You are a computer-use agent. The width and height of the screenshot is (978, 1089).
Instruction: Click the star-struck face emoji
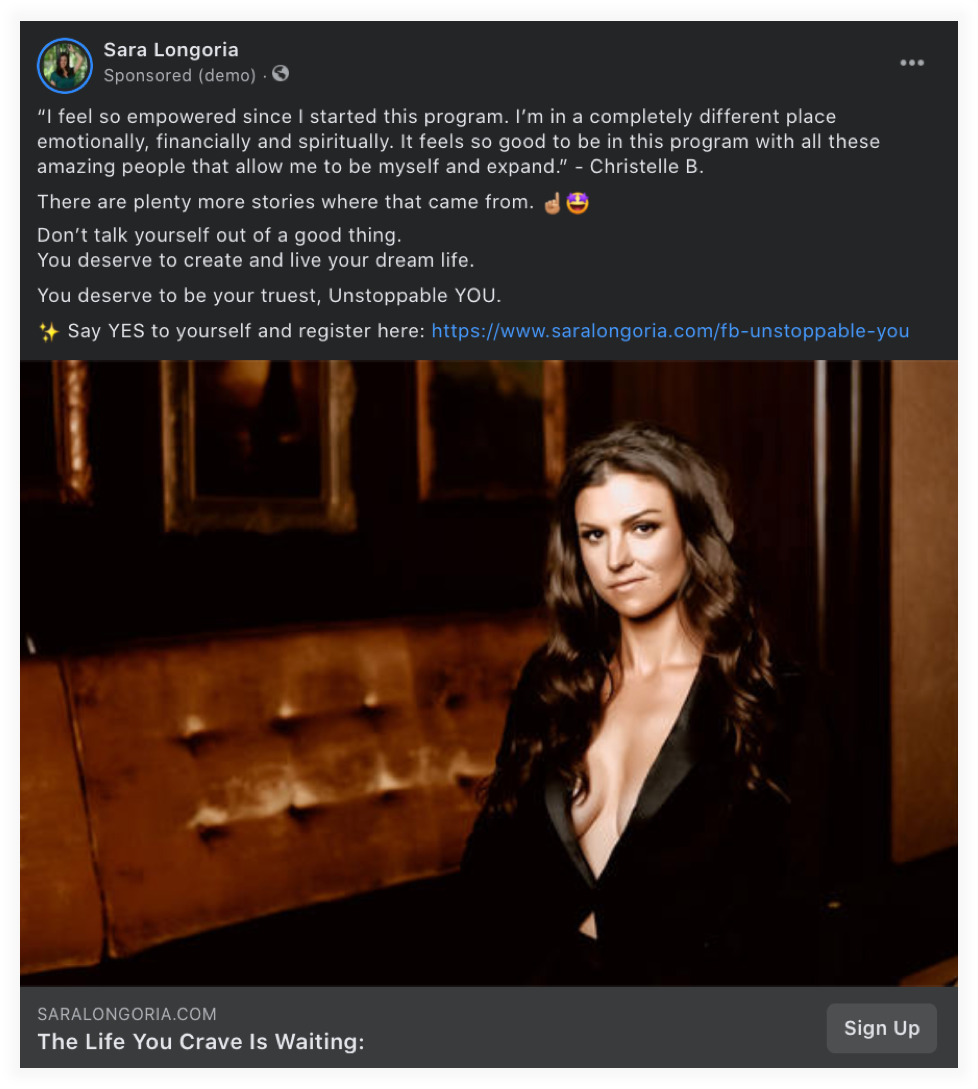pos(578,203)
